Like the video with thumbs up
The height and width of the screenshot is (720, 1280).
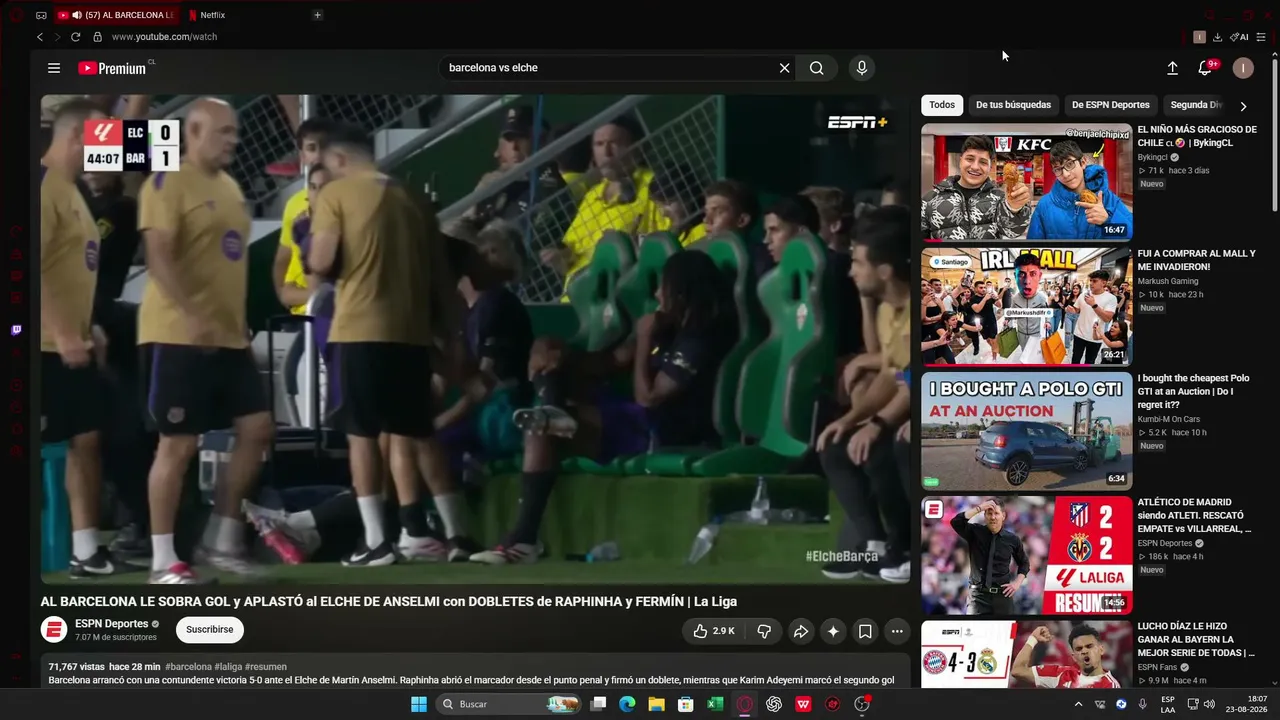click(x=714, y=631)
